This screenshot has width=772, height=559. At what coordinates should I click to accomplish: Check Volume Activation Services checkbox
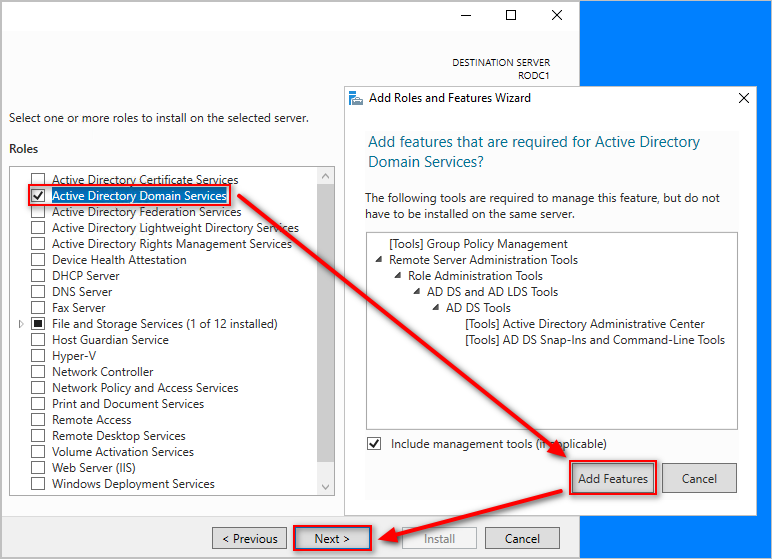pos(38,452)
